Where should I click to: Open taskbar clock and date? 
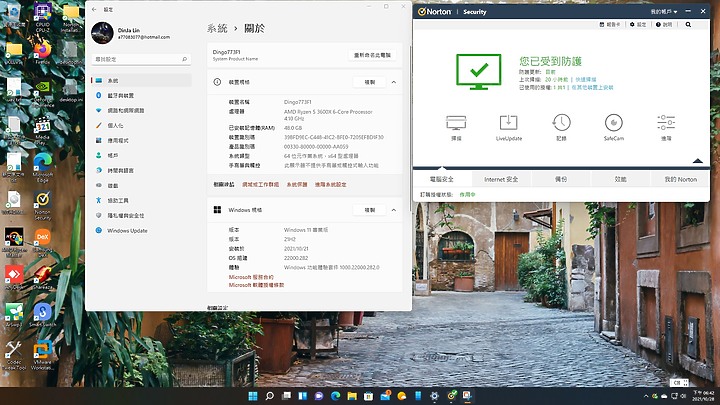coord(703,396)
